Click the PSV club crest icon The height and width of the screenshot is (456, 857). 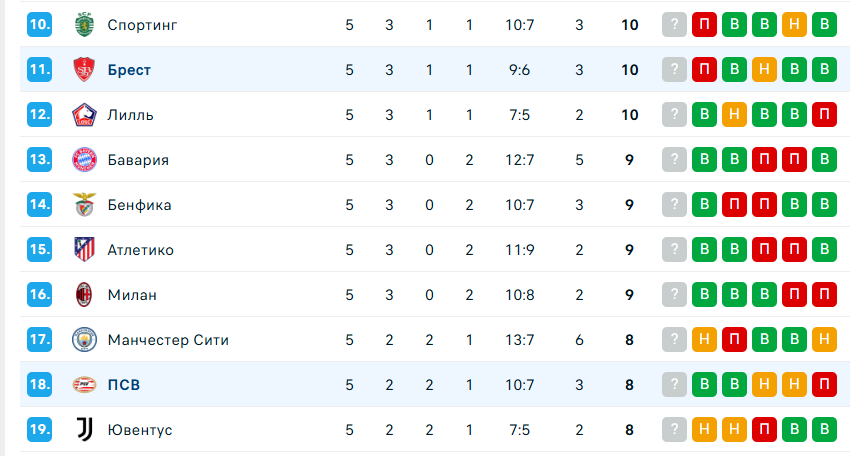click(83, 385)
